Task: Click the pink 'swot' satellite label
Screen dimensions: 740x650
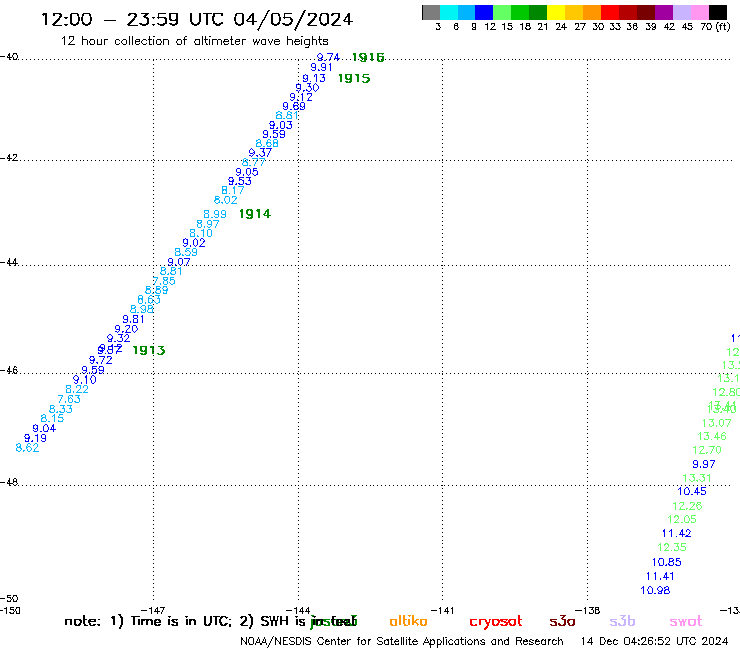Action: (x=686, y=621)
